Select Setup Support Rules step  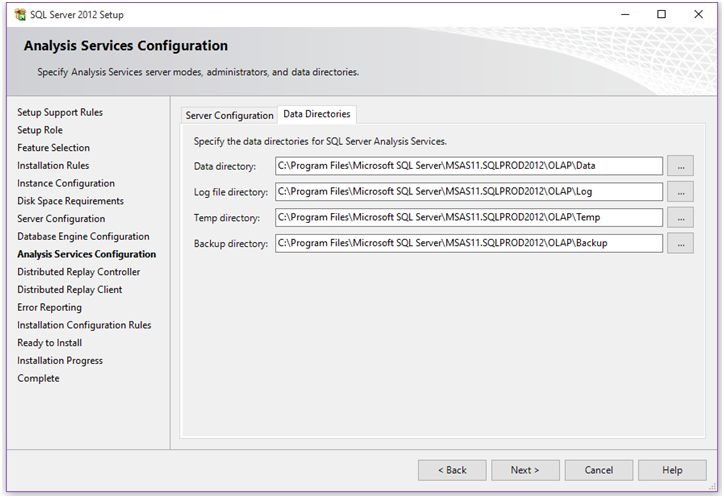tap(60, 112)
